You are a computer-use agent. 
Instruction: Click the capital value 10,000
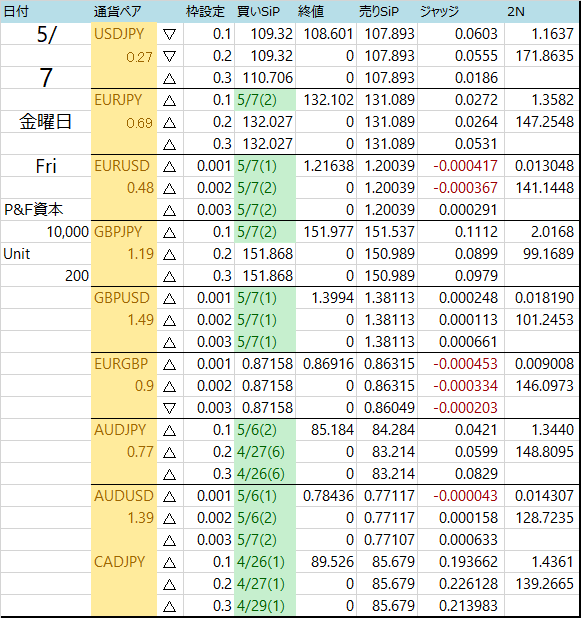point(67,232)
